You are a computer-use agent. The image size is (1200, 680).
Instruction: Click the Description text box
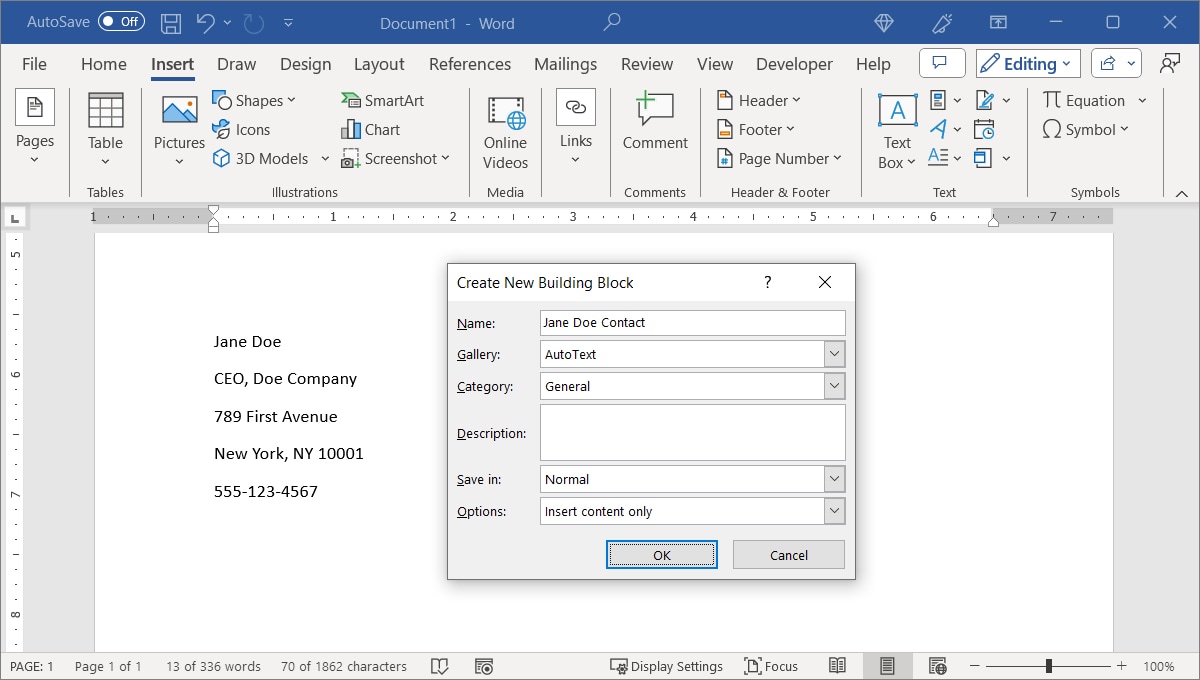click(x=692, y=432)
